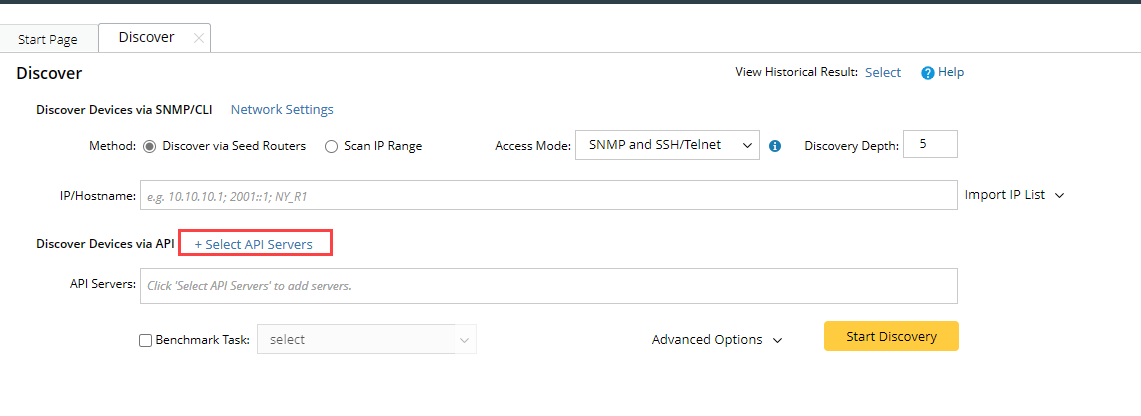This screenshot has width=1141, height=416.
Task: Open the Network Settings link
Action: pyautogui.click(x=282, y=110)
